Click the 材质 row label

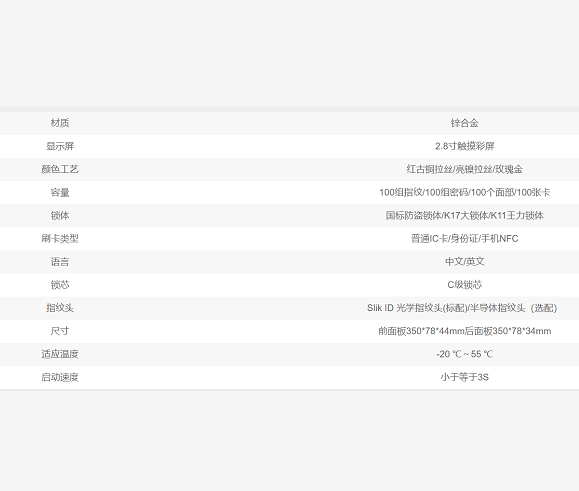pyautogui.click(x=60, y=123)
